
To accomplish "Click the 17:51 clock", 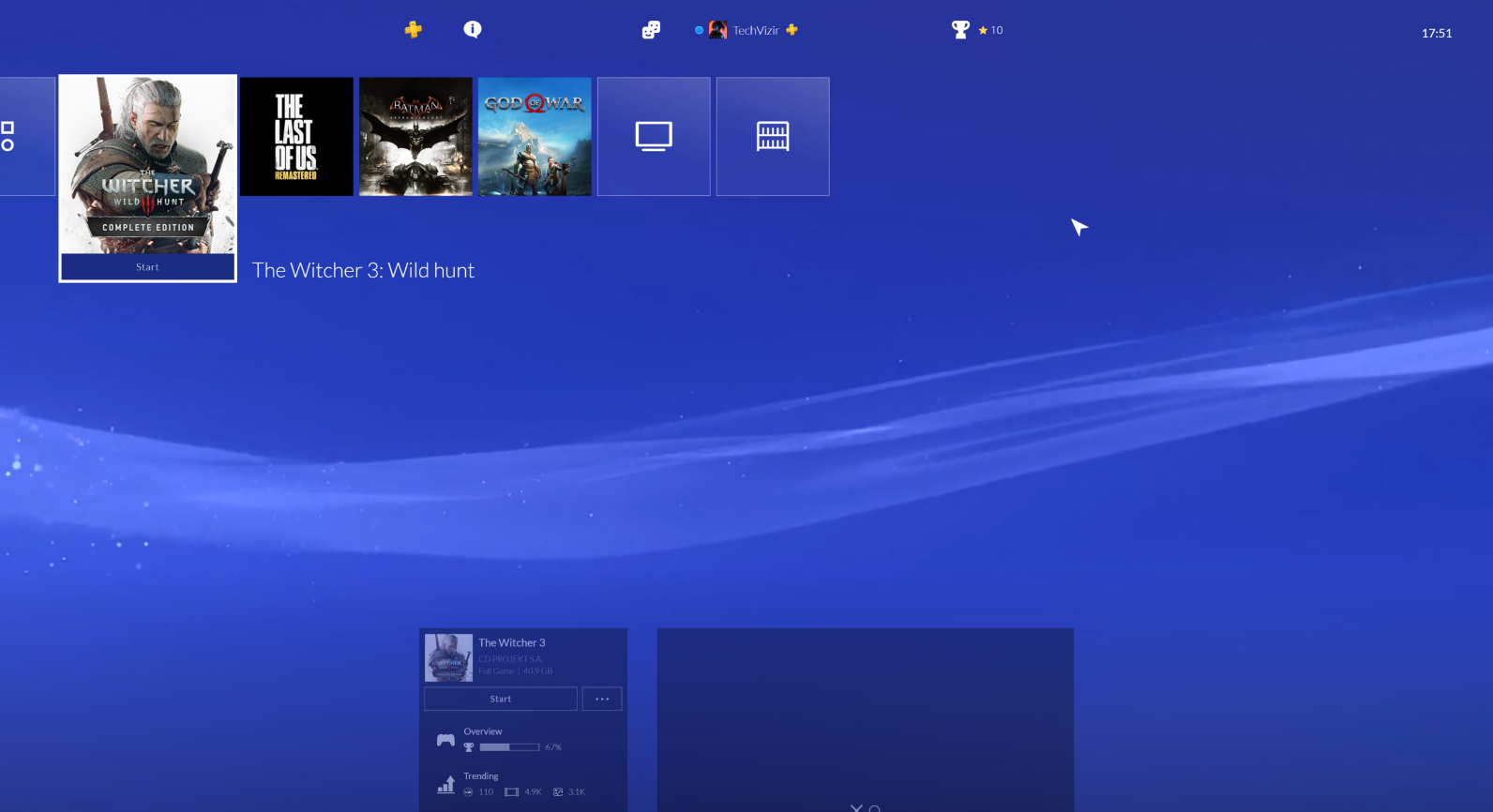I will point(1437,33).
